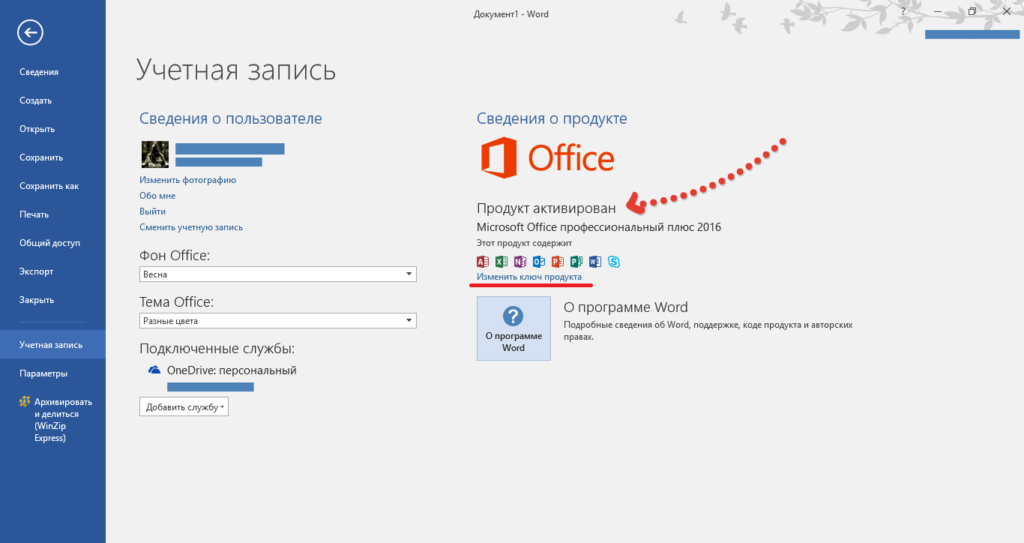Open the Фон Office dropdown showing Весна
The image size is (1024, 543).
[x=278, y=274]
